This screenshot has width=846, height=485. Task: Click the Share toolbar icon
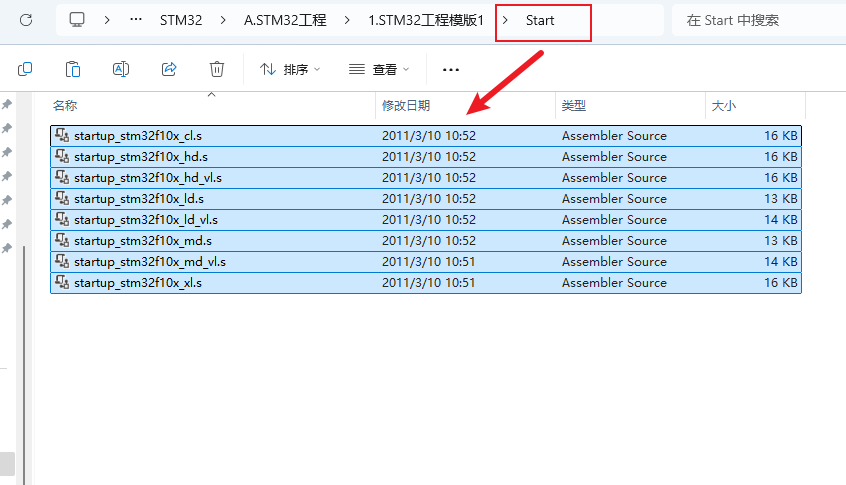(169, 69)
